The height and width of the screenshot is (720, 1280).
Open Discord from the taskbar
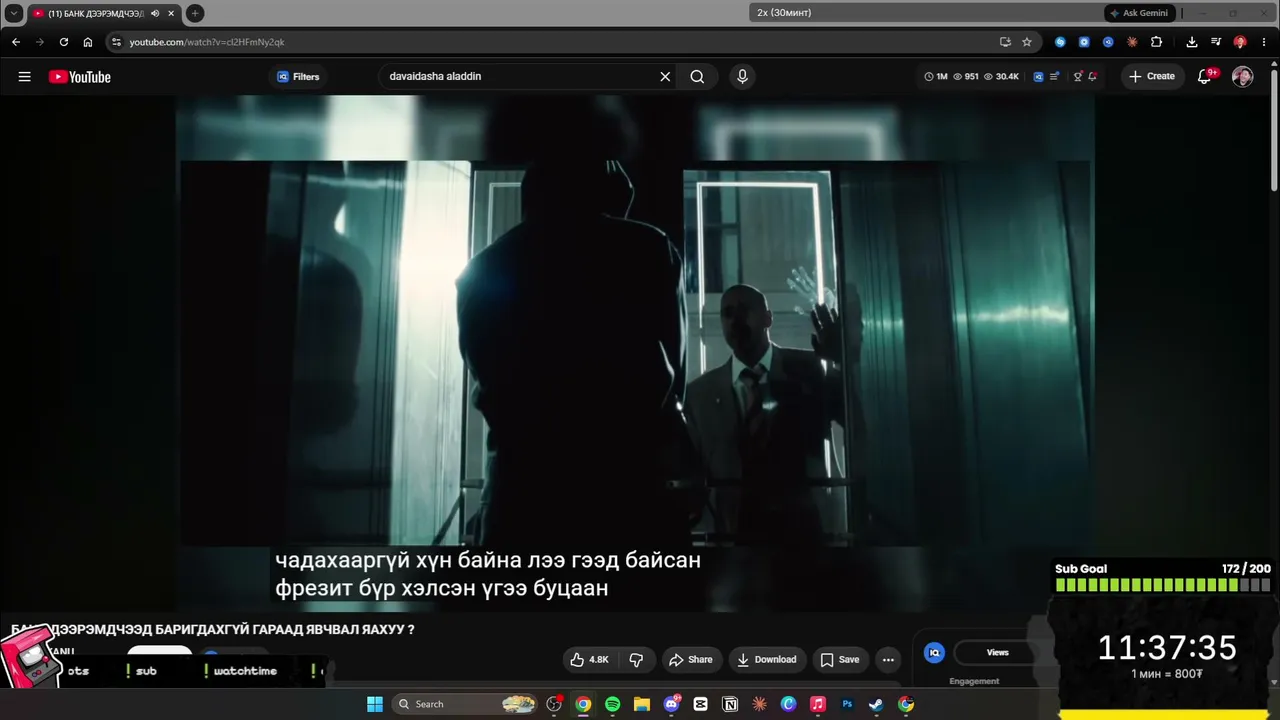point(672,704)
